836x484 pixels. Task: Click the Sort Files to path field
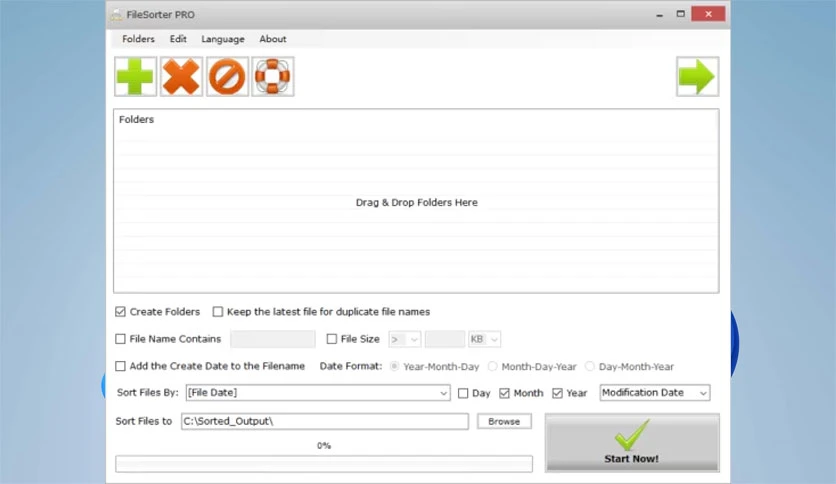click(x=325, y=421)
